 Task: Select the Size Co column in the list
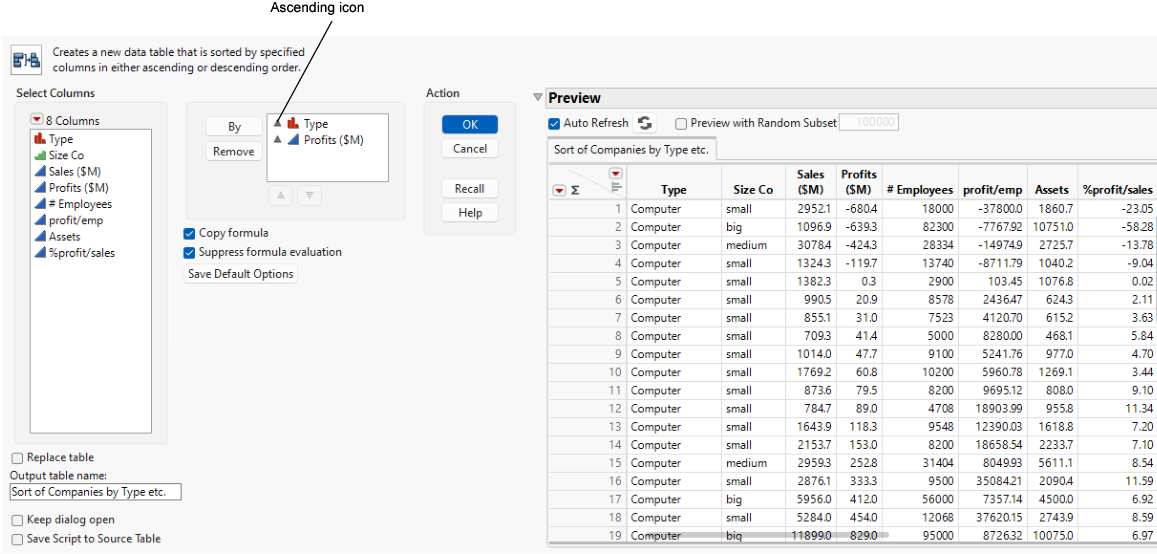click(66, 155)
